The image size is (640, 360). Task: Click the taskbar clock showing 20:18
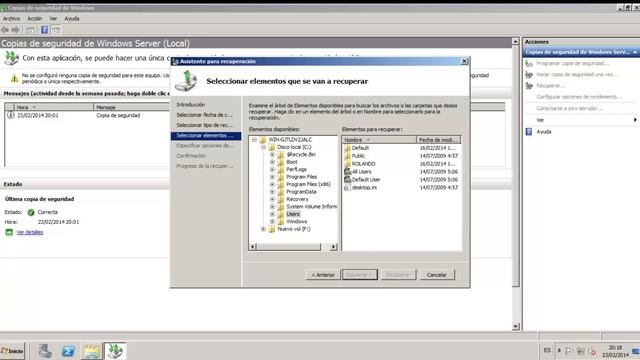tap(615, 351)
